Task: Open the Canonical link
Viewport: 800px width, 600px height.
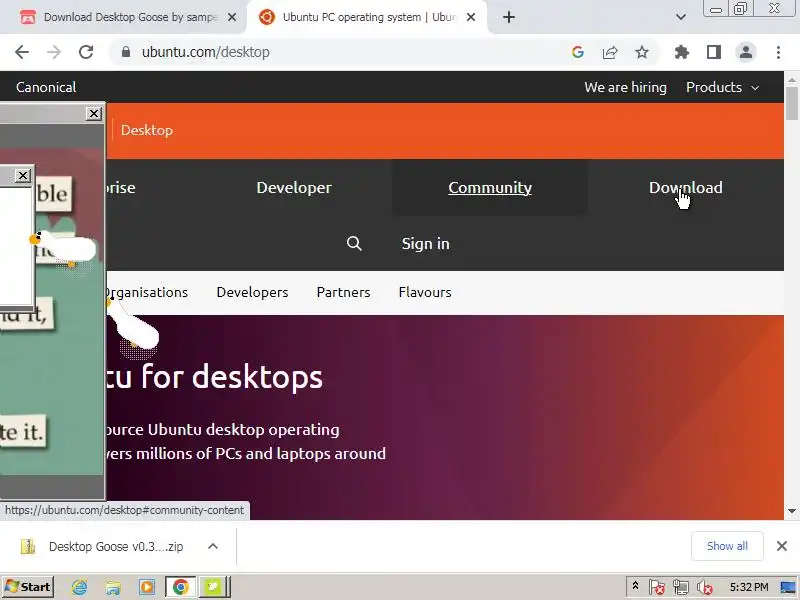Action: click(x=46, y=87)
